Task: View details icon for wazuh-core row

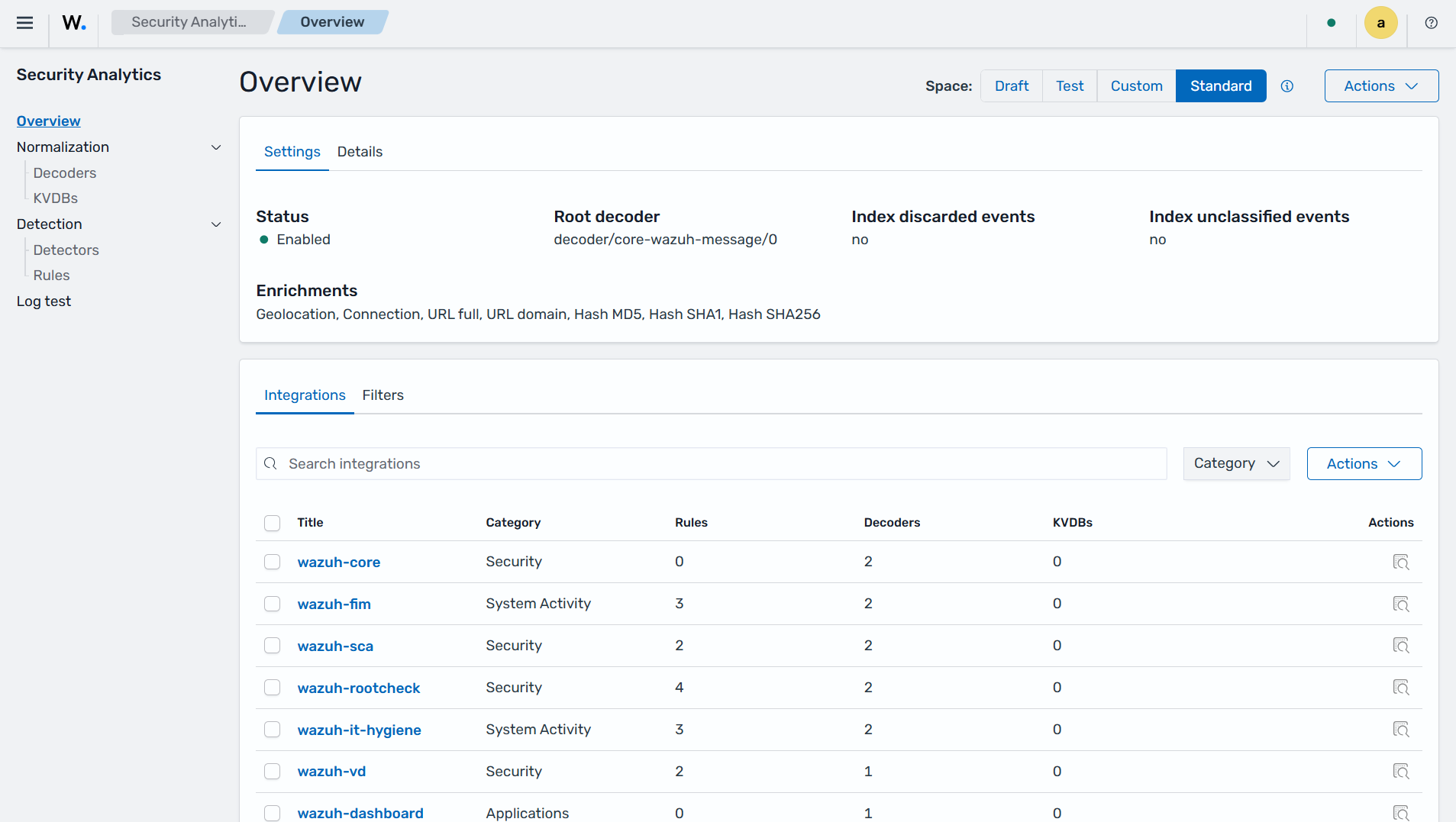Action: pyautogui.click(x=1401, y=563)
